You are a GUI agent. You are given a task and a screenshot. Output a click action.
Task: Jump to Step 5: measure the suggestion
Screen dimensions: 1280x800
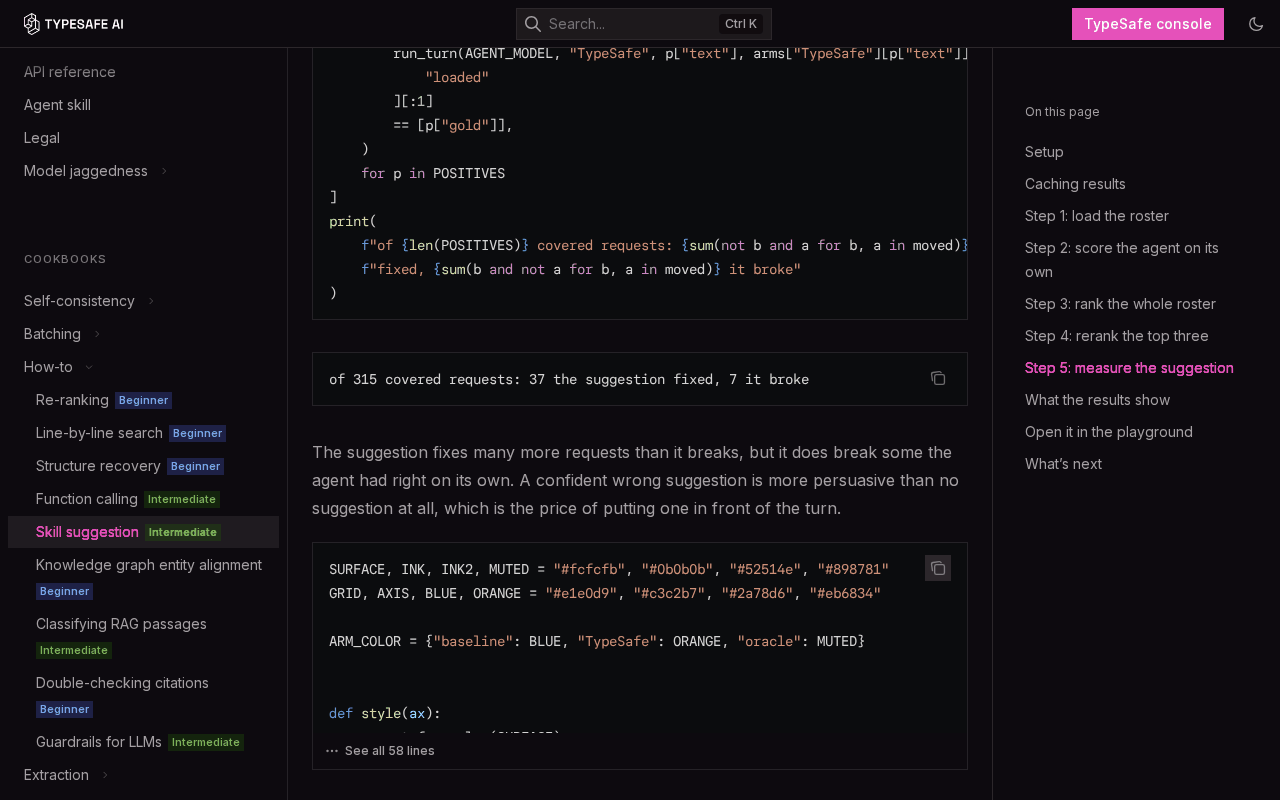[x=1129, y=368]
